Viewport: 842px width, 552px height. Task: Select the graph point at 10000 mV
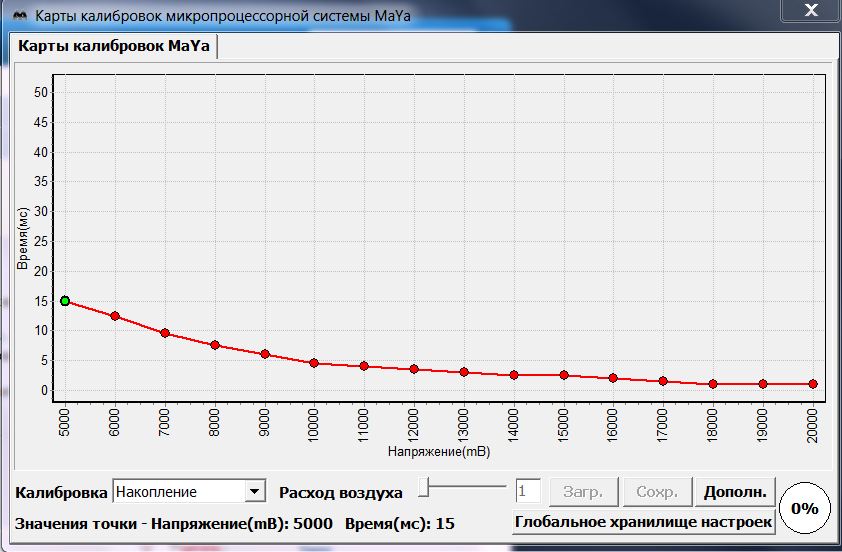click(314, 363)
